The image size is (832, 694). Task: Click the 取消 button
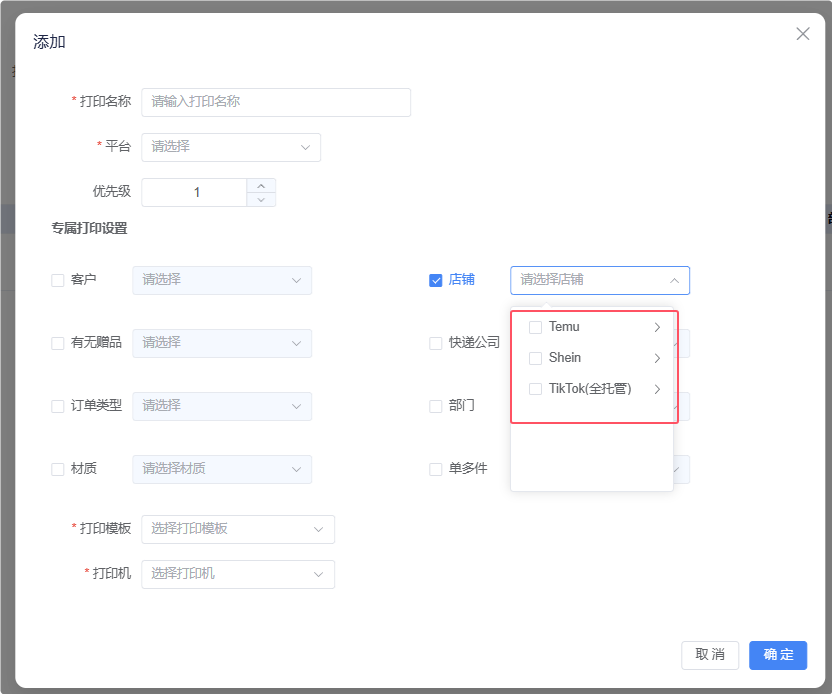[710, 655]
